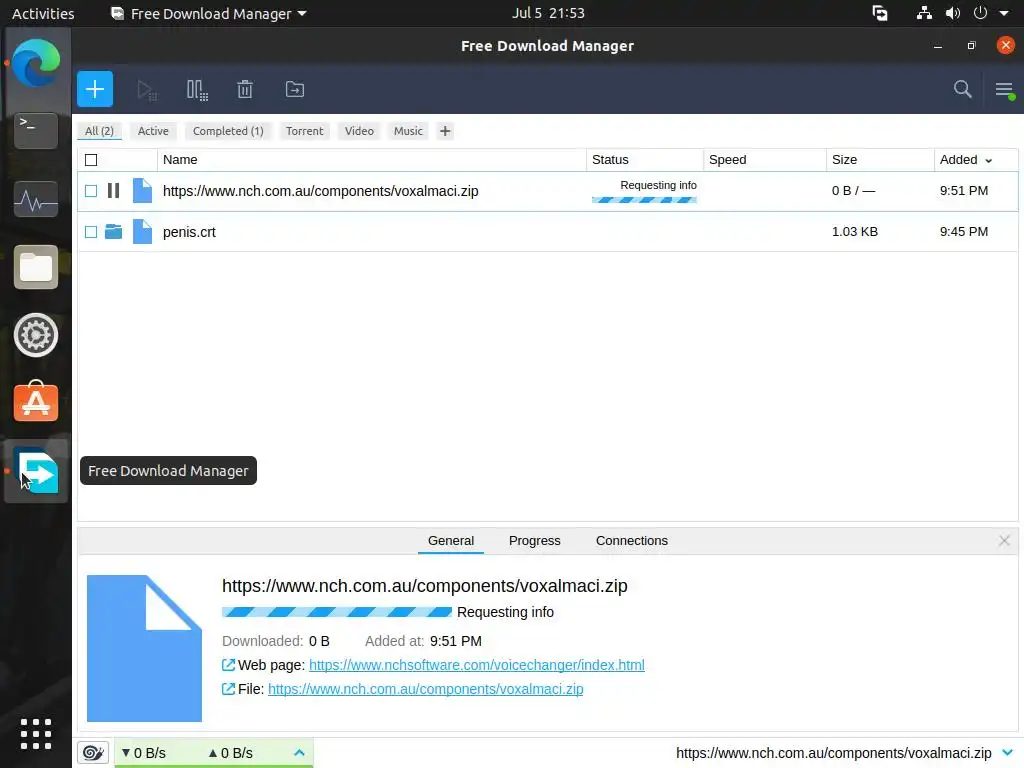Sort by the Size column header
1024x768 pixels.
(880, 160)
